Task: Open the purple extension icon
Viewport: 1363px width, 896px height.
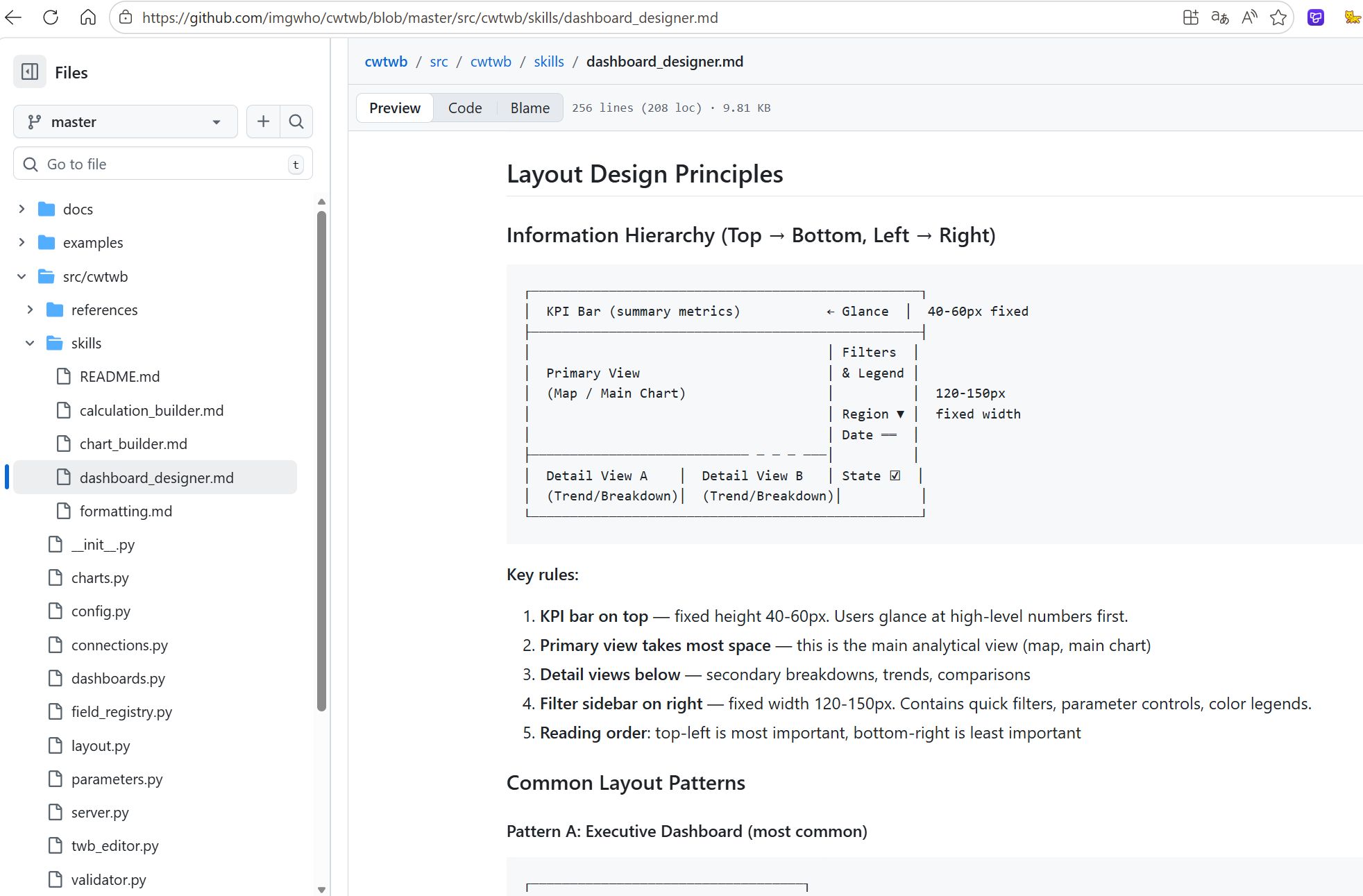Action: pyautogui.click(x=1316, y=17)
